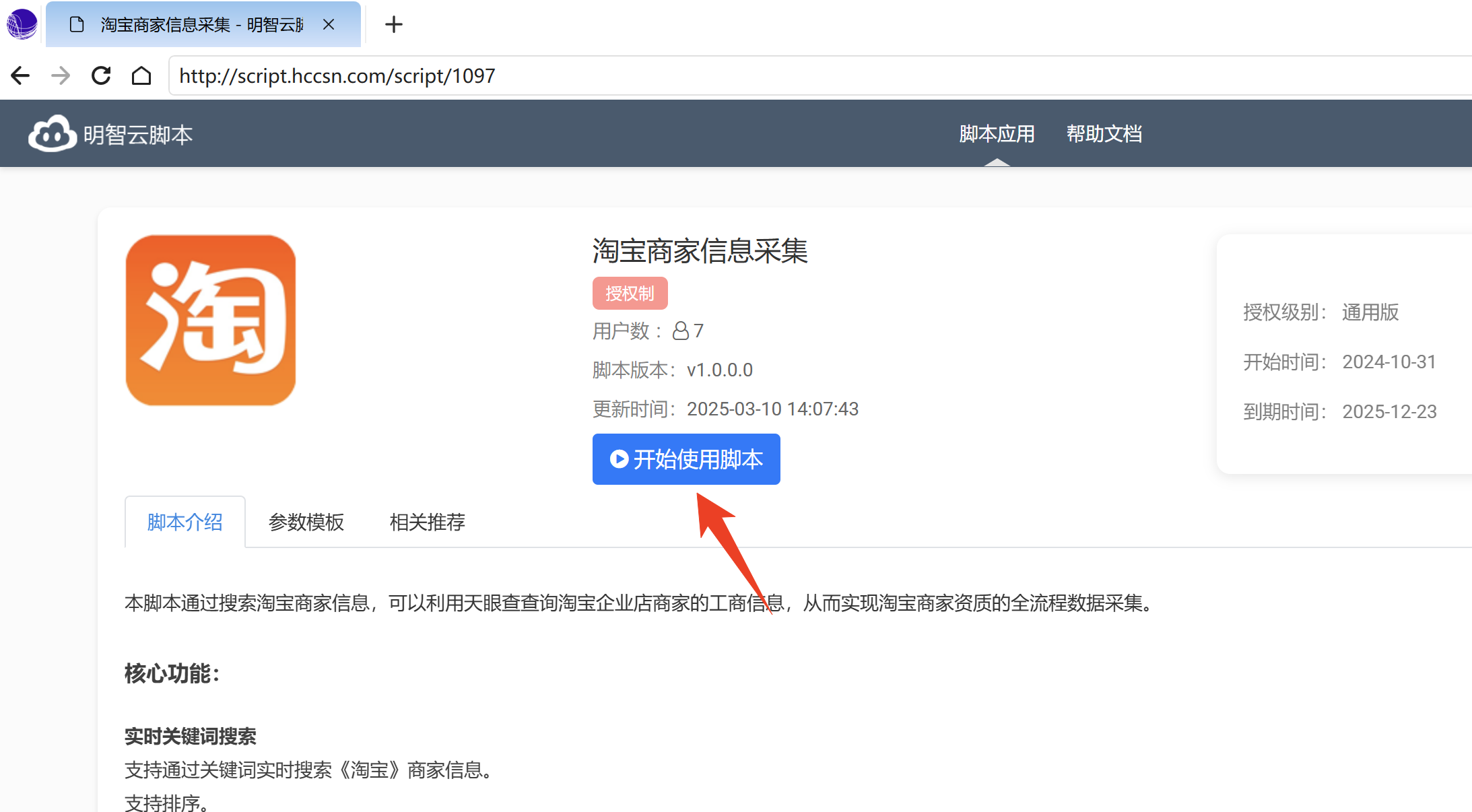Screen dimensions: 1472x812
Task: Reload the page with the refresh icon
Action: [101, 75]
